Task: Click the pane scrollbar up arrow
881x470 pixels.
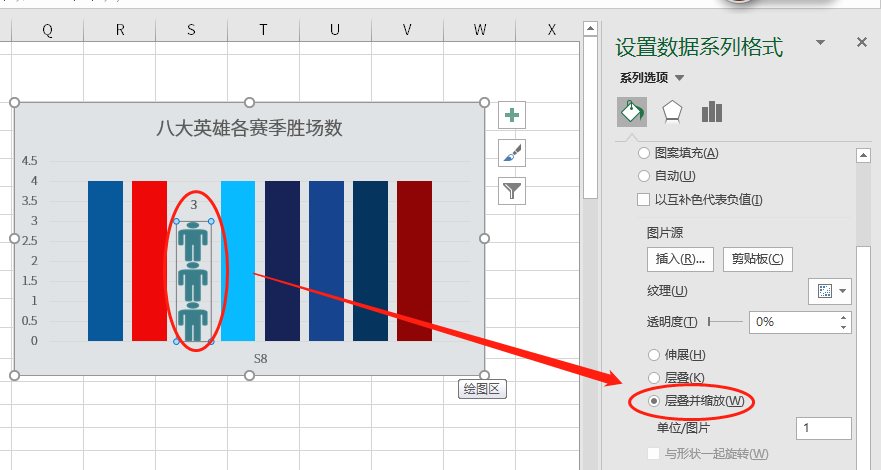Action: tap(864, 156)
